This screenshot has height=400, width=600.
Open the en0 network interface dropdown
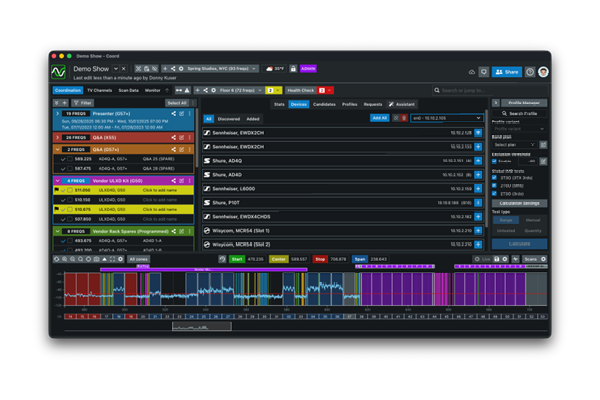point(446,118)
